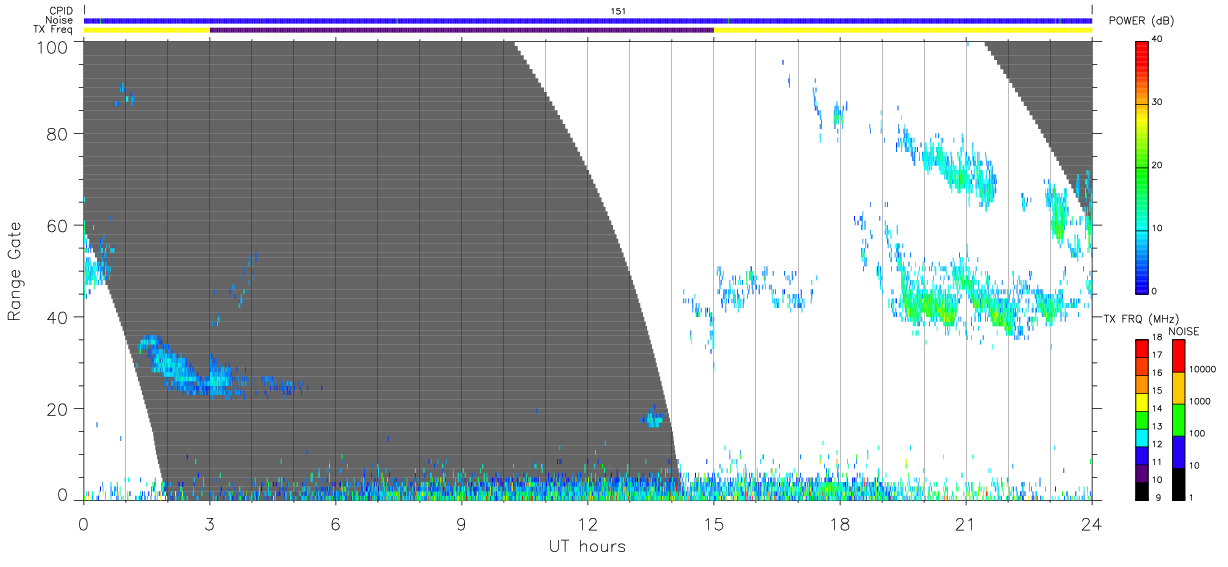
Task: Click the UT hours axis label
Action: pyautogui.click(x=587, y=546)
